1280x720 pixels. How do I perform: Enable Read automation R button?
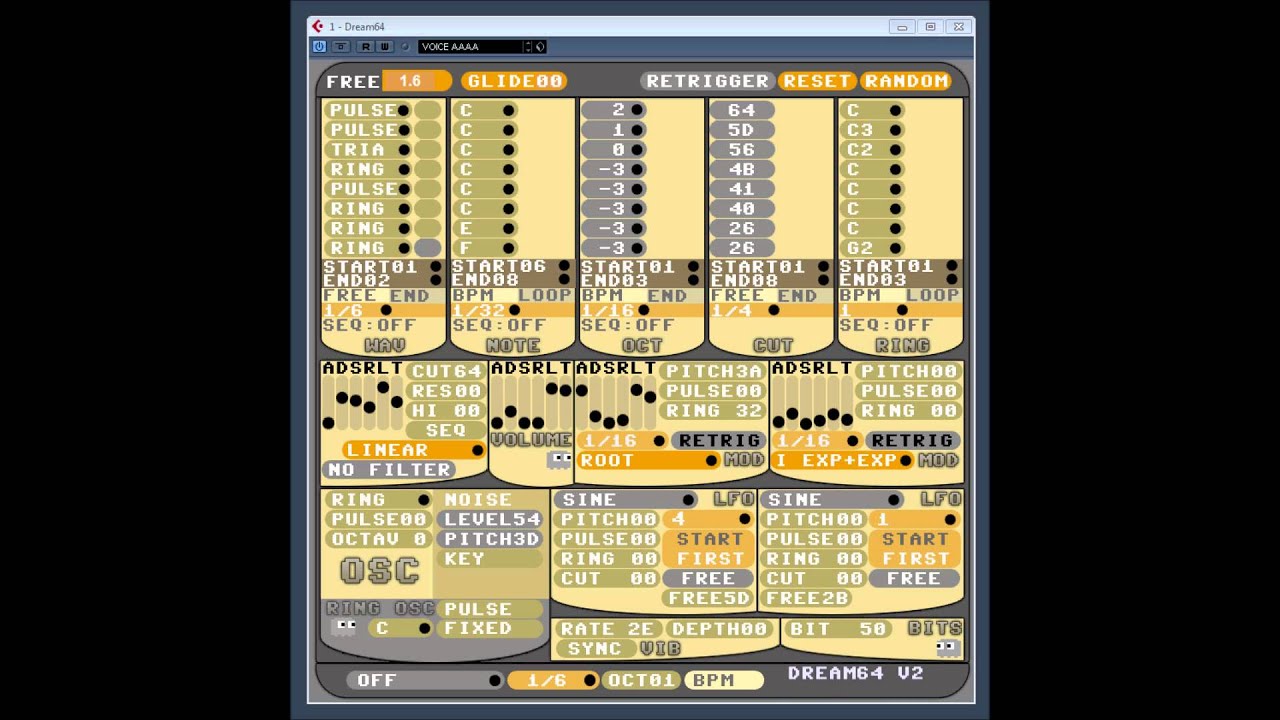(366, 46)
